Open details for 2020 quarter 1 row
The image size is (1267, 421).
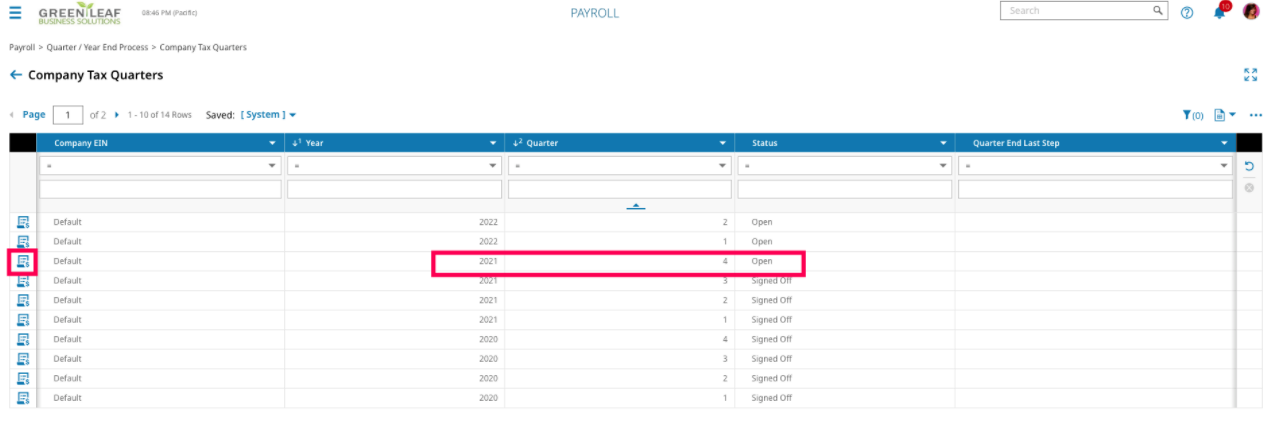coord(23,397)
